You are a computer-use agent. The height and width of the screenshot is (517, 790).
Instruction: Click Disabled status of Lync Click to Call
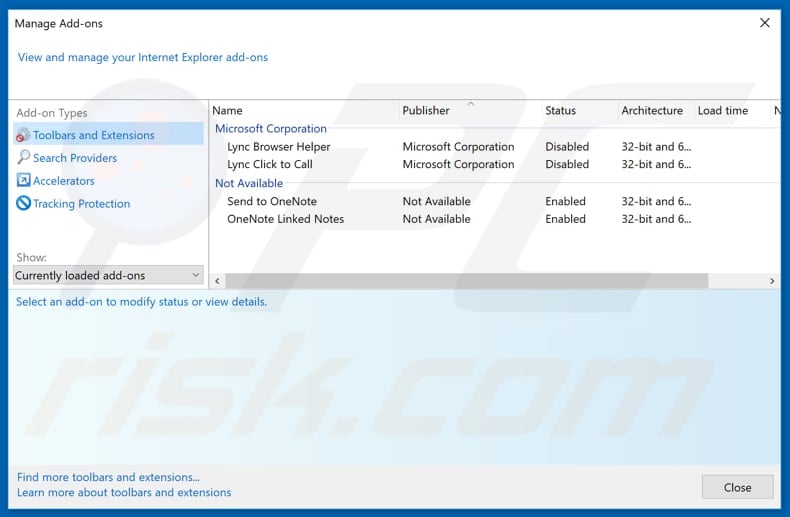tap(567, 164)
